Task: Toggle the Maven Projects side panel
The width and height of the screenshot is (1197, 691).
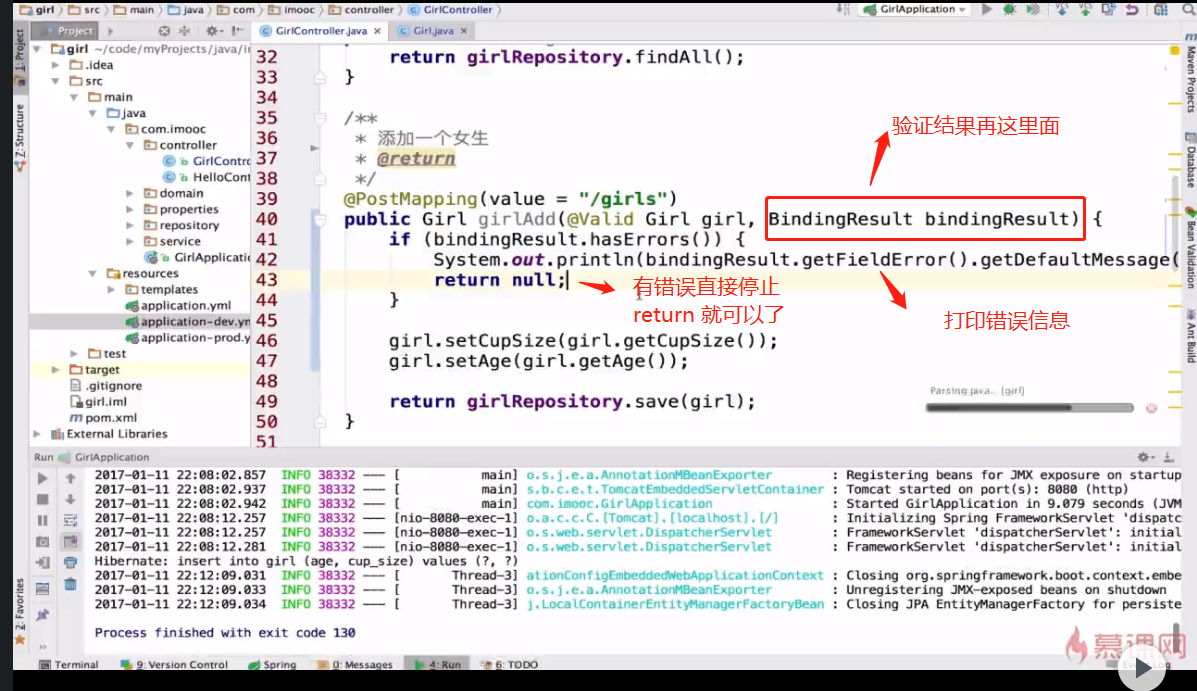Action: 1190,73
